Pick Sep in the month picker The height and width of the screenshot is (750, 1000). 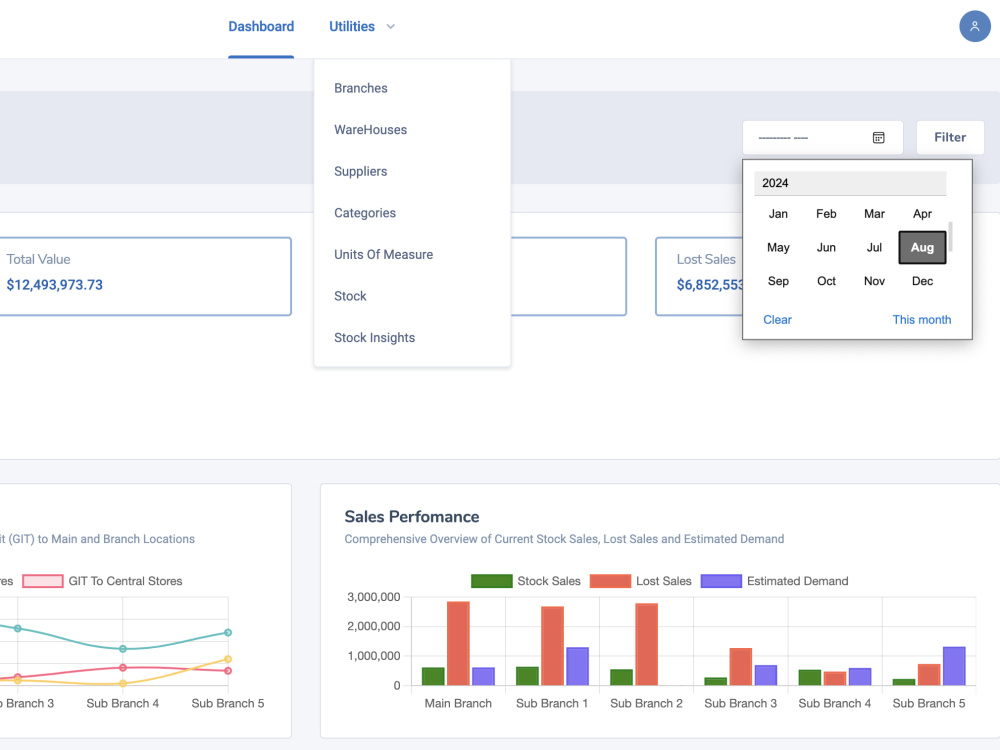(777, 281)
